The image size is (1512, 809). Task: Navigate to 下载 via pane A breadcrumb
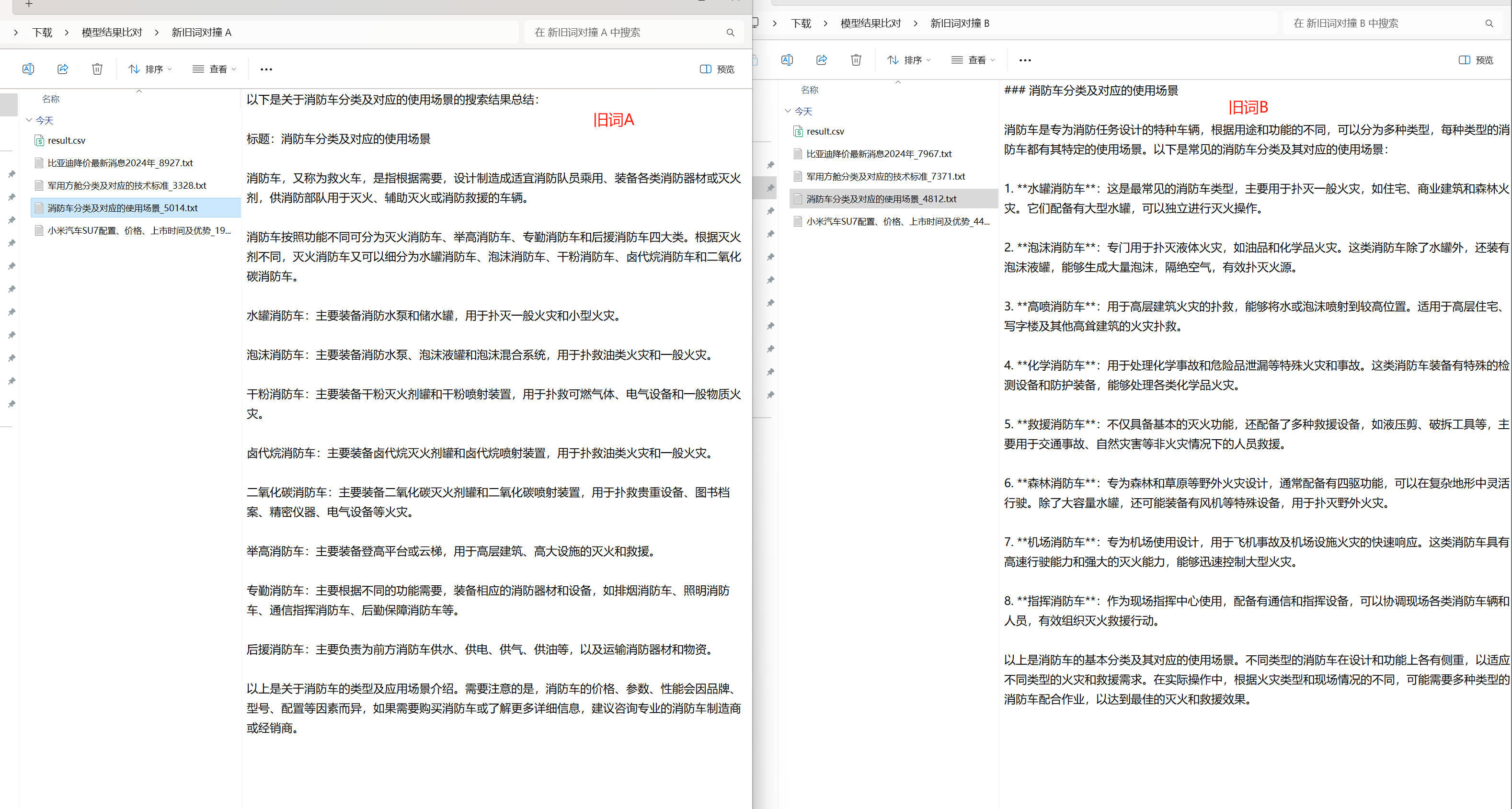[x=42, y=32]
